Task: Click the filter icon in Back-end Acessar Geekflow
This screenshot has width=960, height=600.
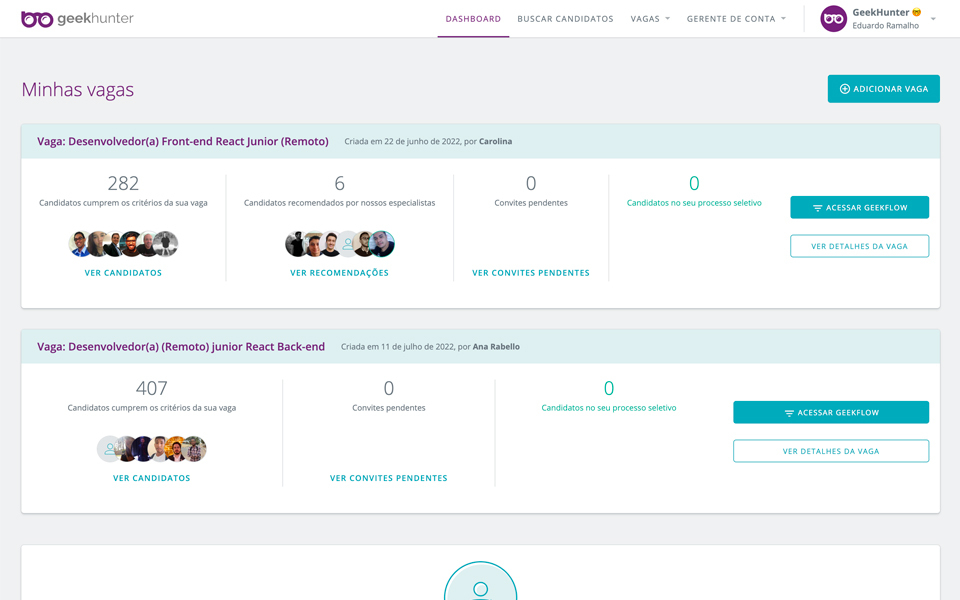Action: pos(789,413)
